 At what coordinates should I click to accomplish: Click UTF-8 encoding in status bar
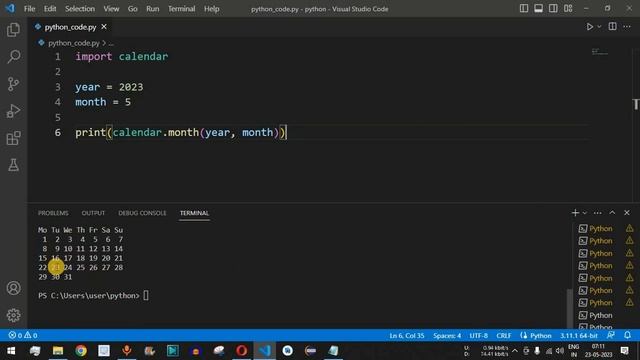click(x=478, y=336)
